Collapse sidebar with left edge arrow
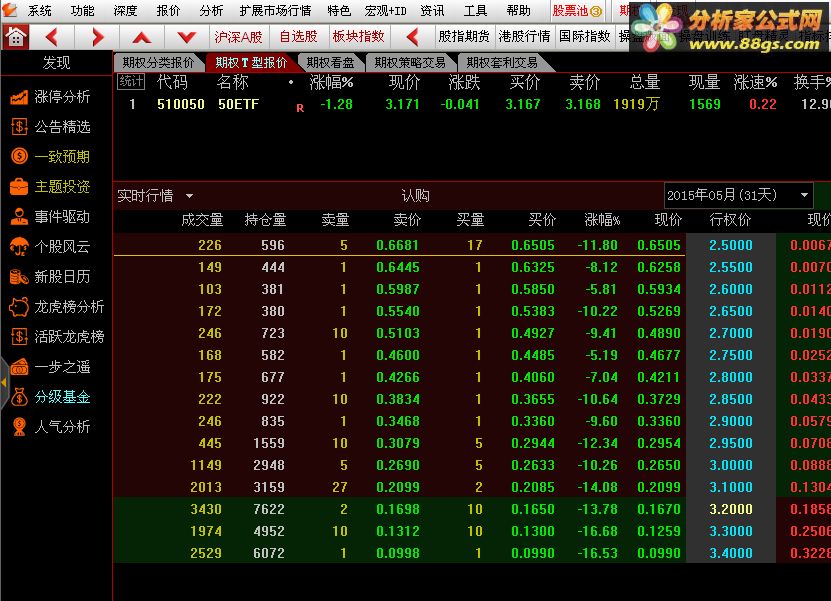 point(4,382)
